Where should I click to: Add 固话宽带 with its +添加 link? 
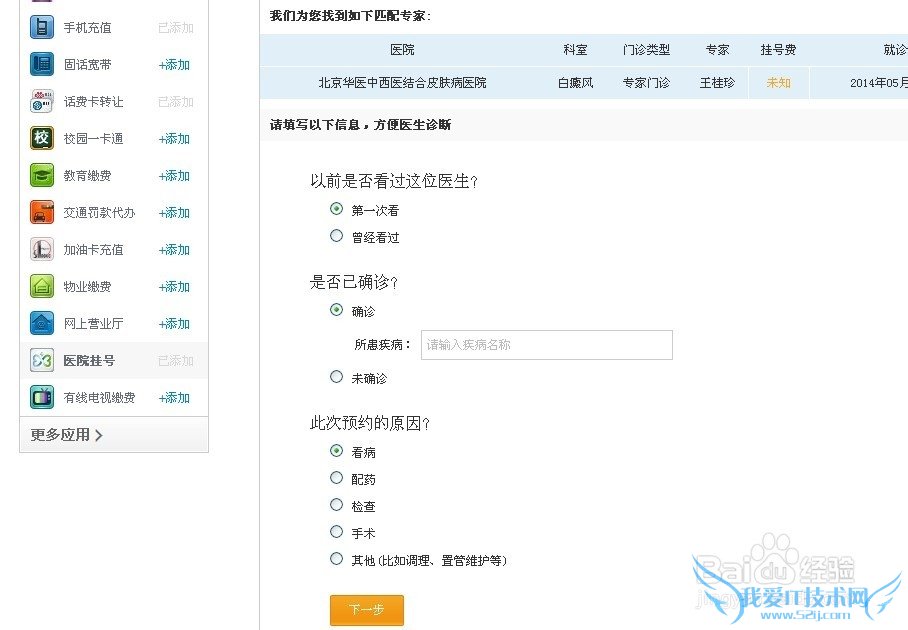point(174,65)
